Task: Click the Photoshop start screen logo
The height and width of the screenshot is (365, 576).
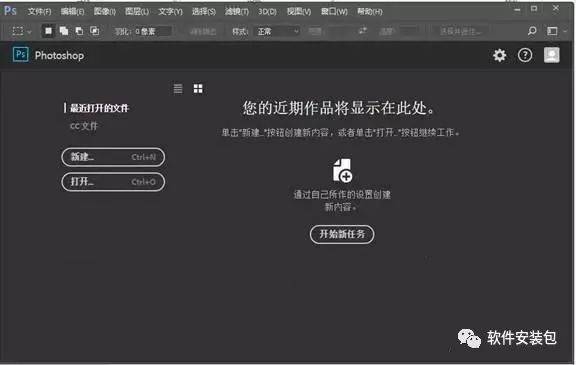Action: [21, 55]
